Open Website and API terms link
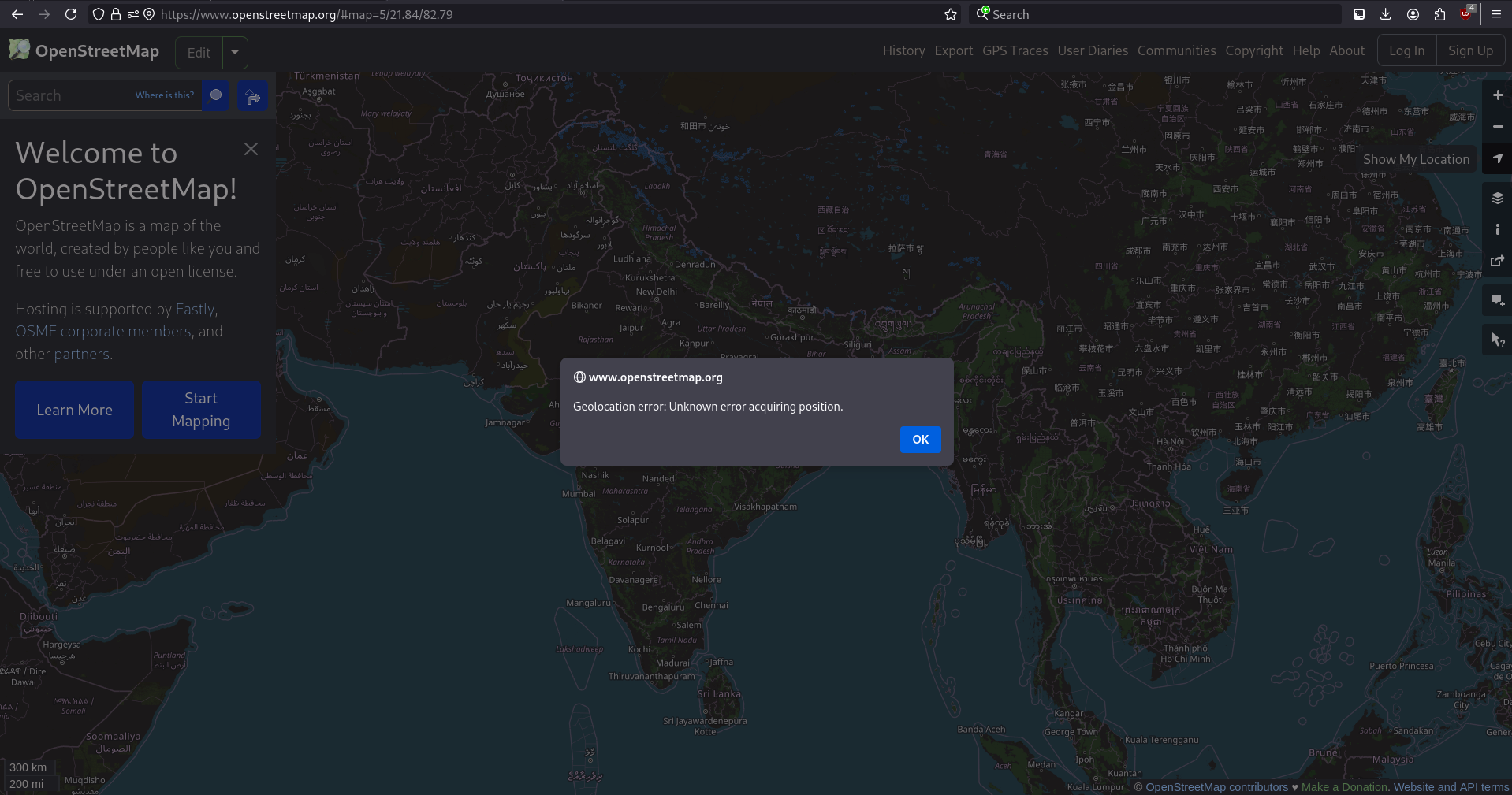Image resolution: width=1512 pixels, height=795 pixels. (1451, 787)
